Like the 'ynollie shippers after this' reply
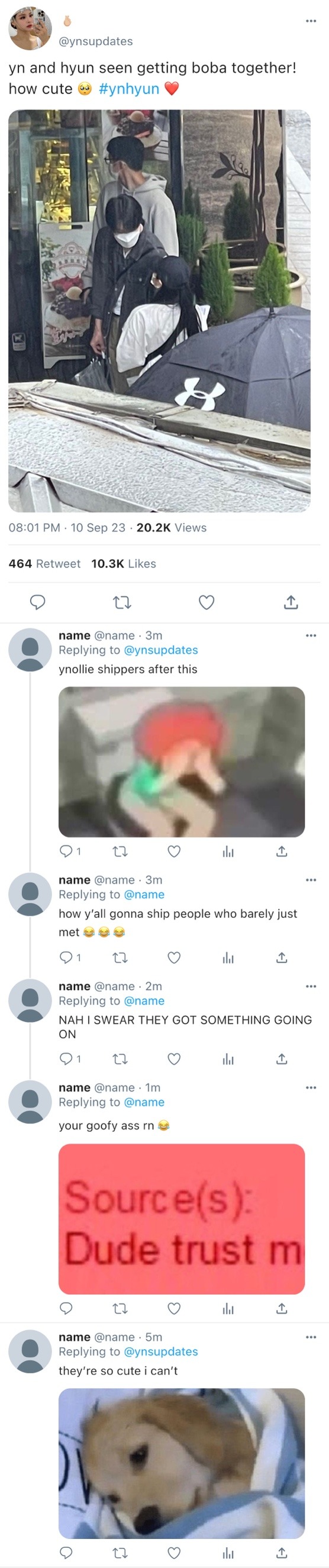This screenshot has height=1568, width=329. pyautogui.click(x=173, y=851)
